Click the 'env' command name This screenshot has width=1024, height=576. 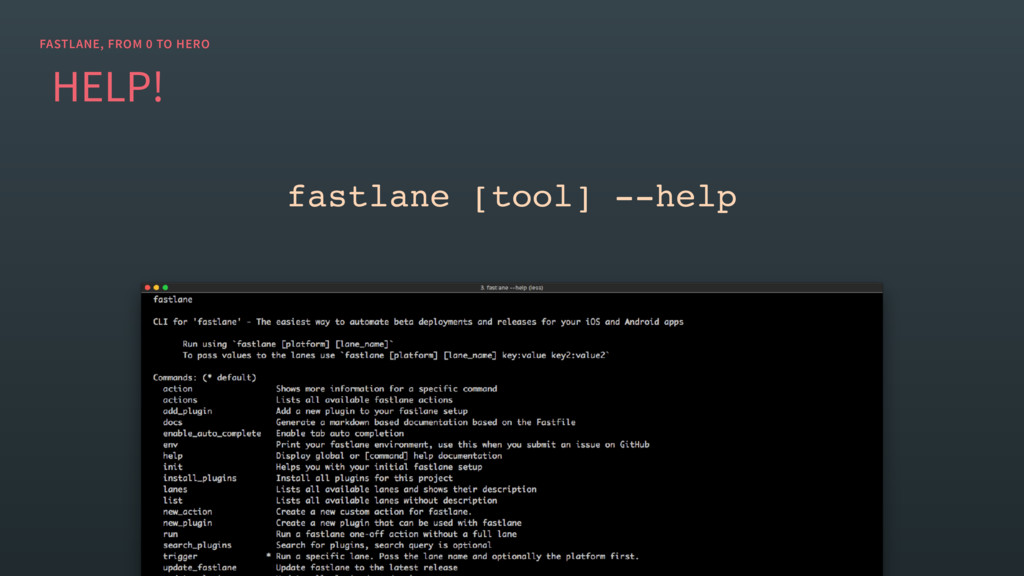click(170, 445)
